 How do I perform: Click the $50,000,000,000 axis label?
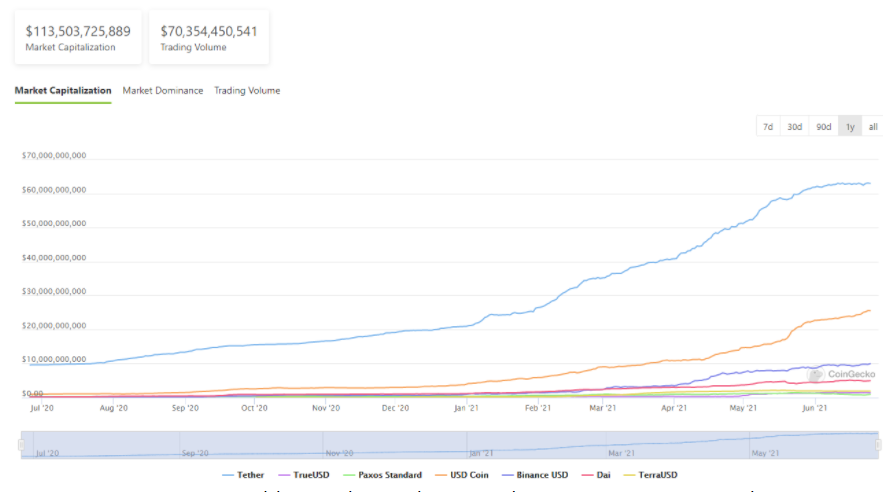pyautogui.click(x=54, y=223)
